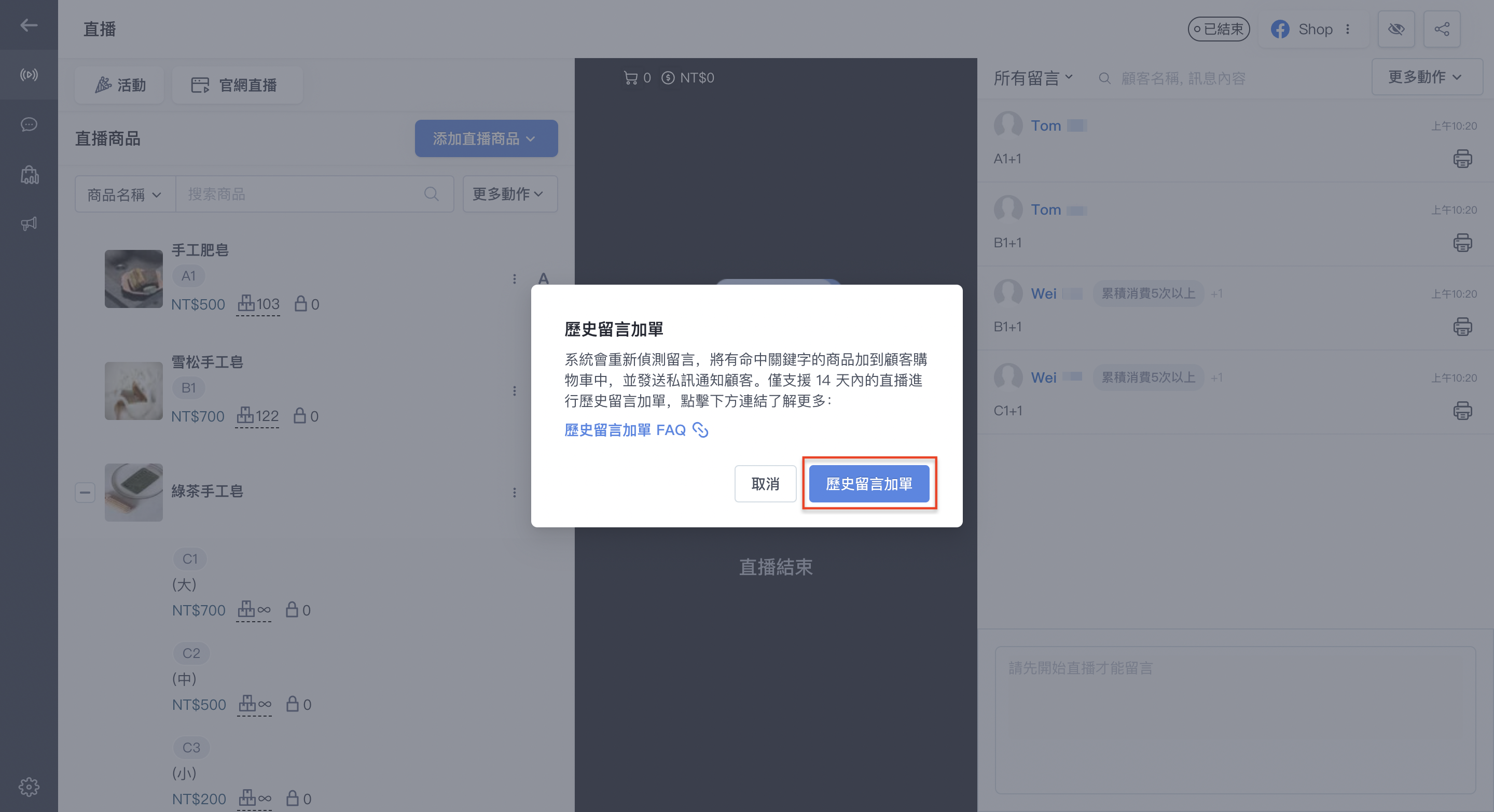Open the three-dot menu for 手工肥皂
Screen dimensions: 1494x812
(514, 279)
